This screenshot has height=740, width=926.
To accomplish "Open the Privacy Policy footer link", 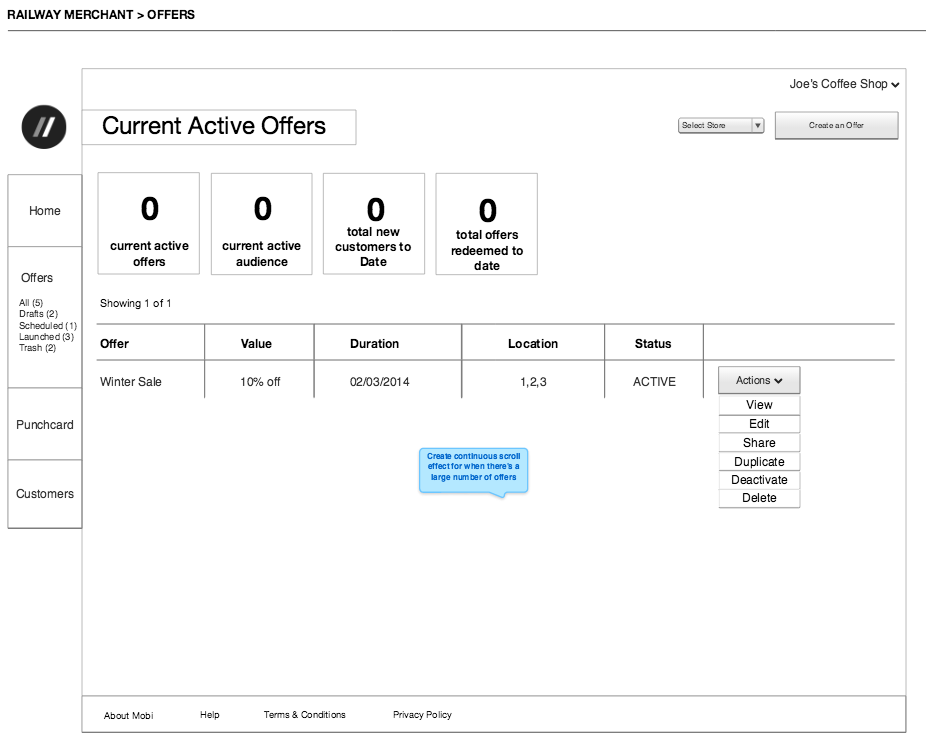I will [422, 715].
